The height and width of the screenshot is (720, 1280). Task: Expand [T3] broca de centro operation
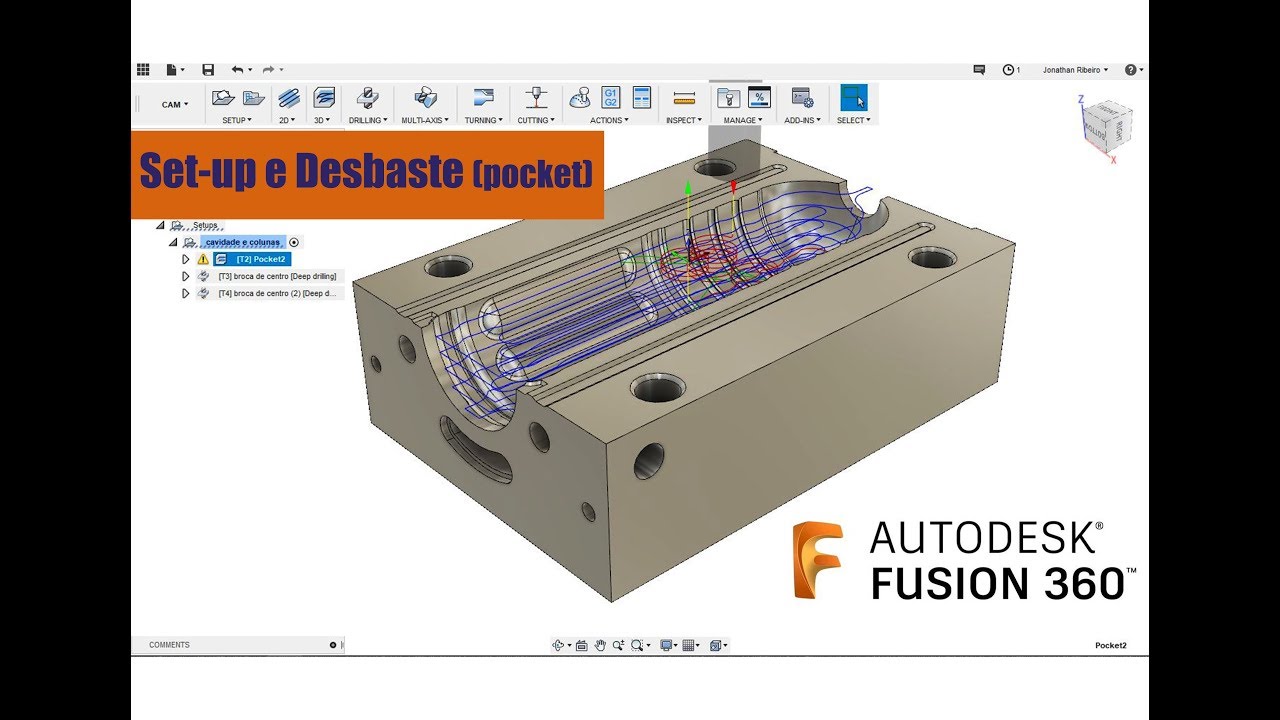186,276
